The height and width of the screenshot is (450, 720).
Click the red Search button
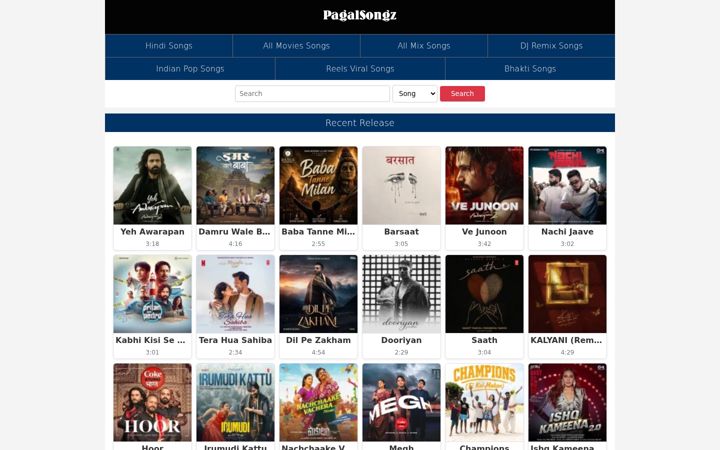462,94
